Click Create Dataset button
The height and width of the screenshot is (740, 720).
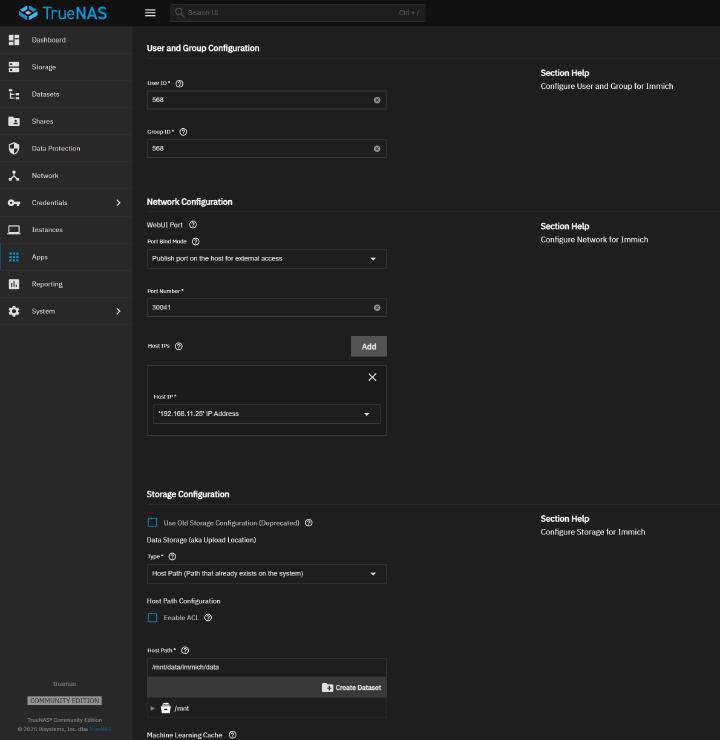click(352, 688)
